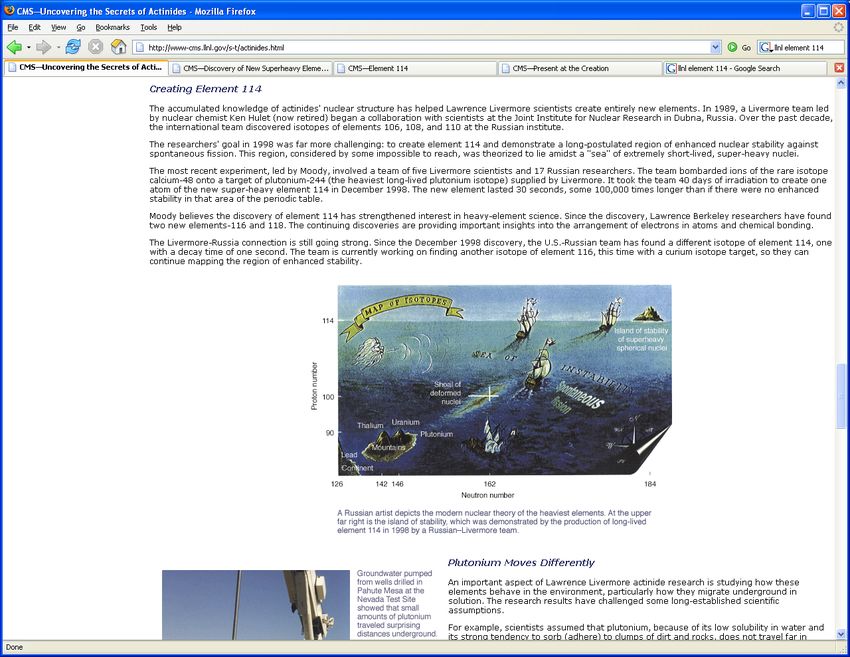Click the paragraph starting 'Moody believes the discovery'
Viewport: 850px width, 657px height.
490,221
